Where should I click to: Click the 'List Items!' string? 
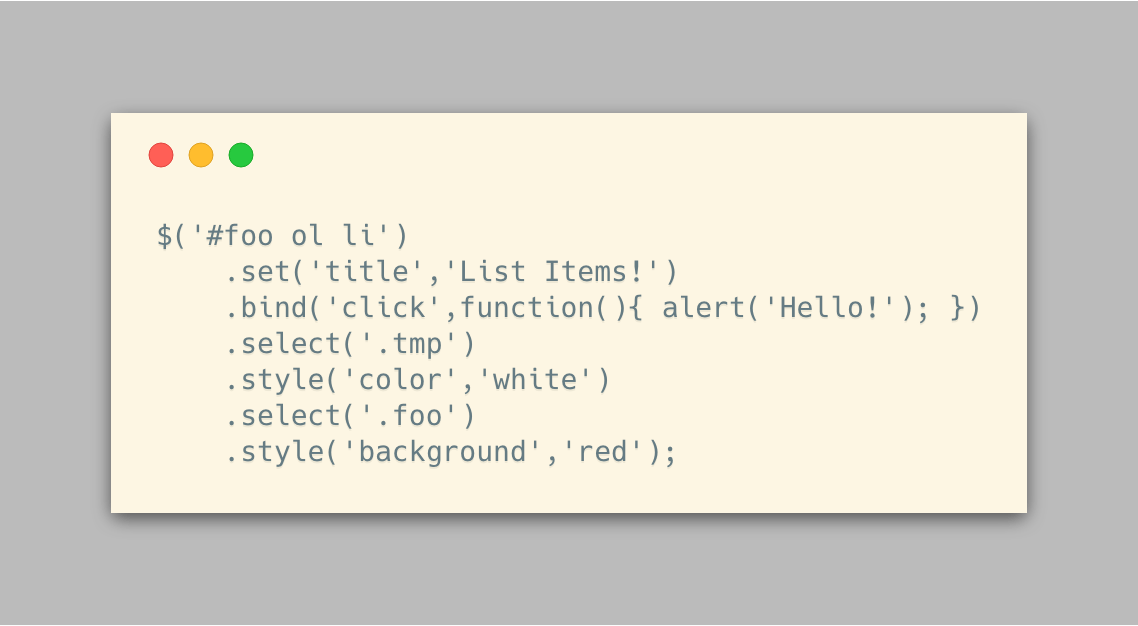pos(552,272)
